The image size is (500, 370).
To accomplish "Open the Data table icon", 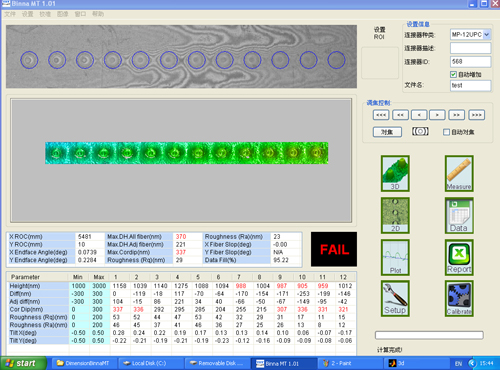I will point(459,215).
